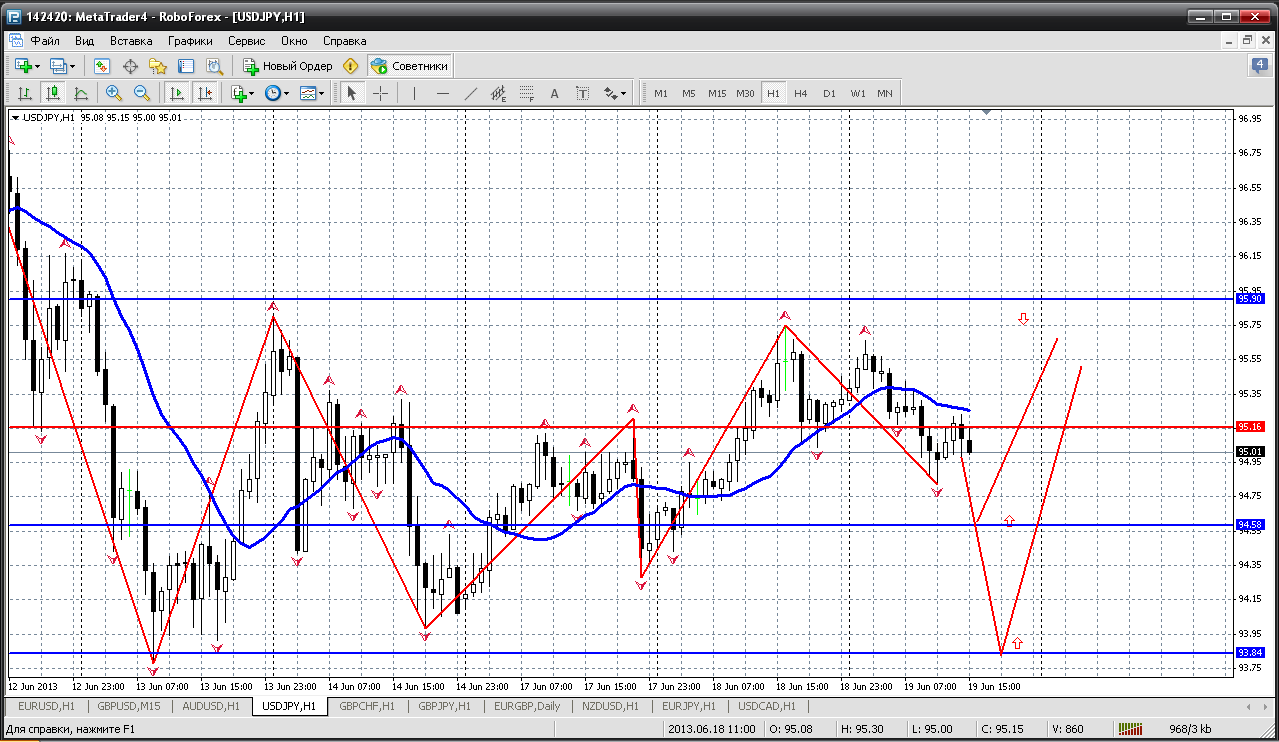Zoom in on the chart

click(114, 93)
